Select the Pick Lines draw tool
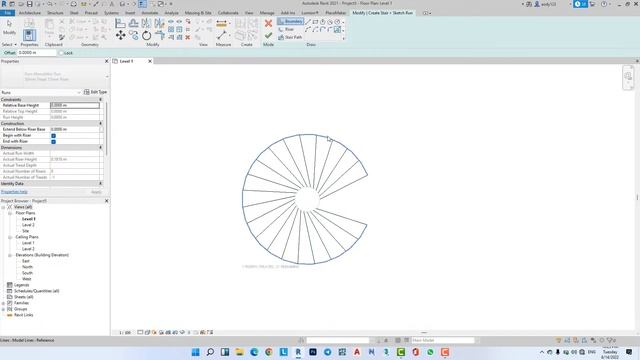The width and height of the screenshot is (640, 360). [x=338, y=29]
